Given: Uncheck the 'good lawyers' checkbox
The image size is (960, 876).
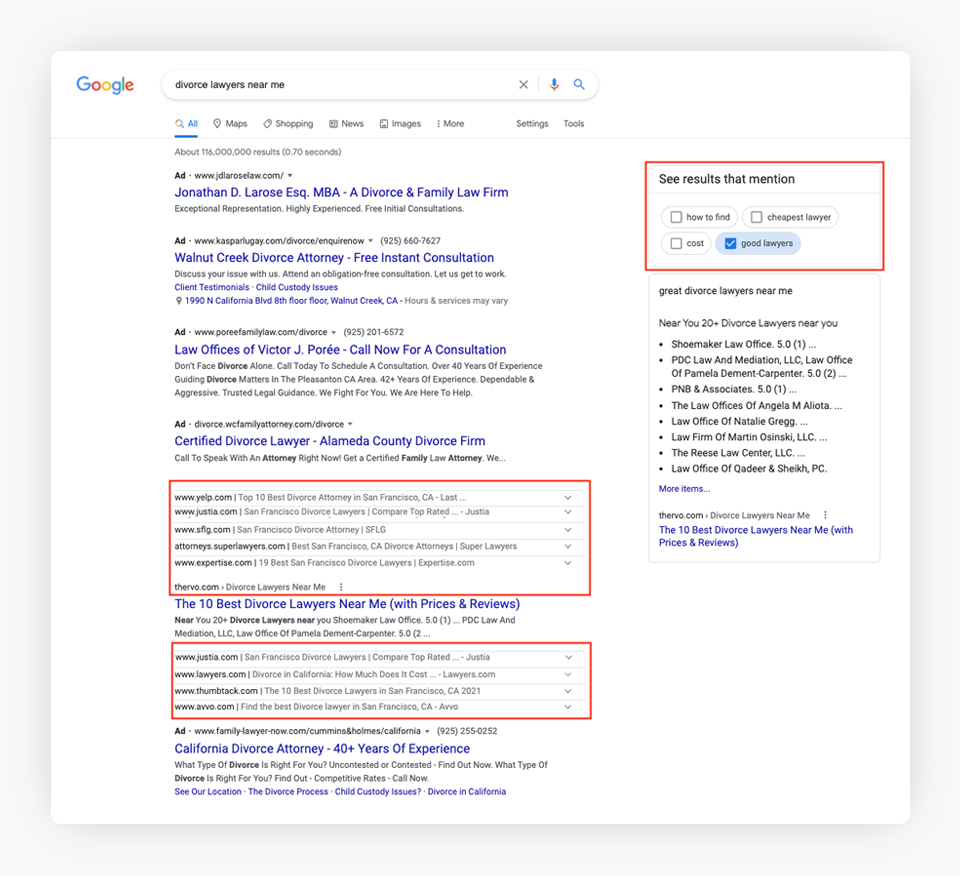Looking at the screenshot, I should pos(730,243).
